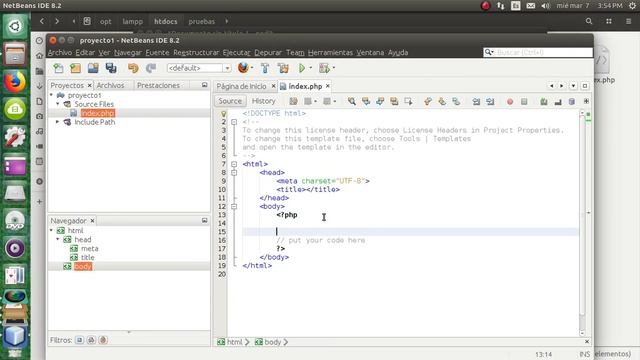Screen dimensions: 640x360
Task: Open the Archivo menu
Action: pyautogui.click(x=60, y=53)
